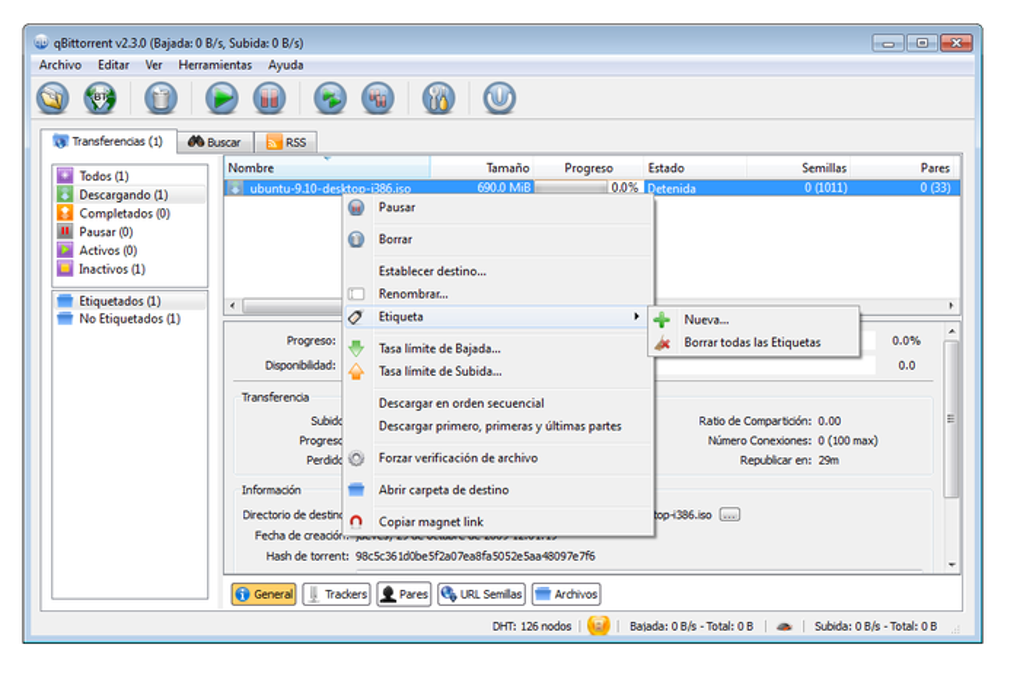
Task: Delete torrent trash can toolbar icon
Action: pyautogui.click(x=161, y=99)
